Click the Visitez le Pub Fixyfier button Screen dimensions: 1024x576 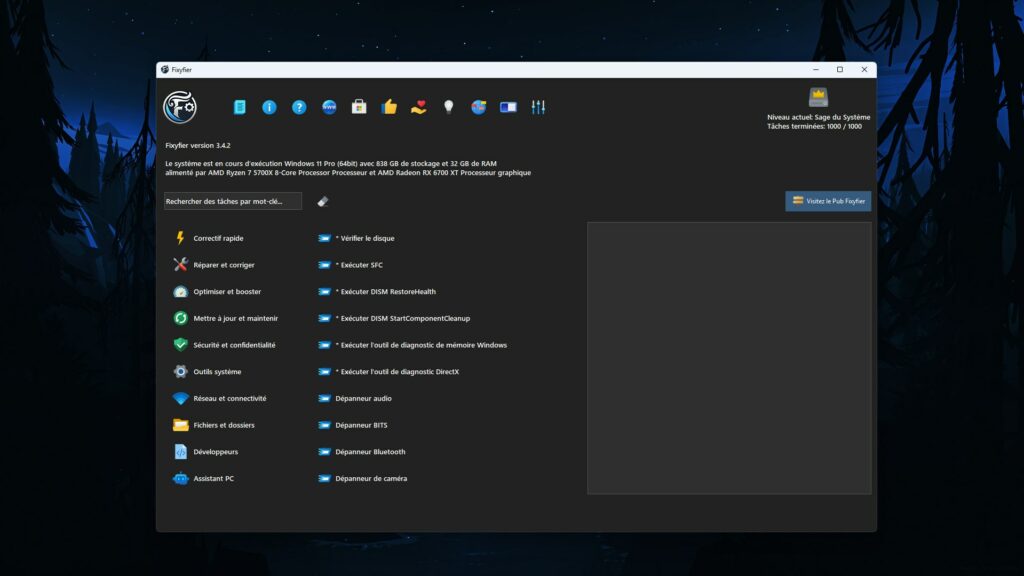coord(828,201)
